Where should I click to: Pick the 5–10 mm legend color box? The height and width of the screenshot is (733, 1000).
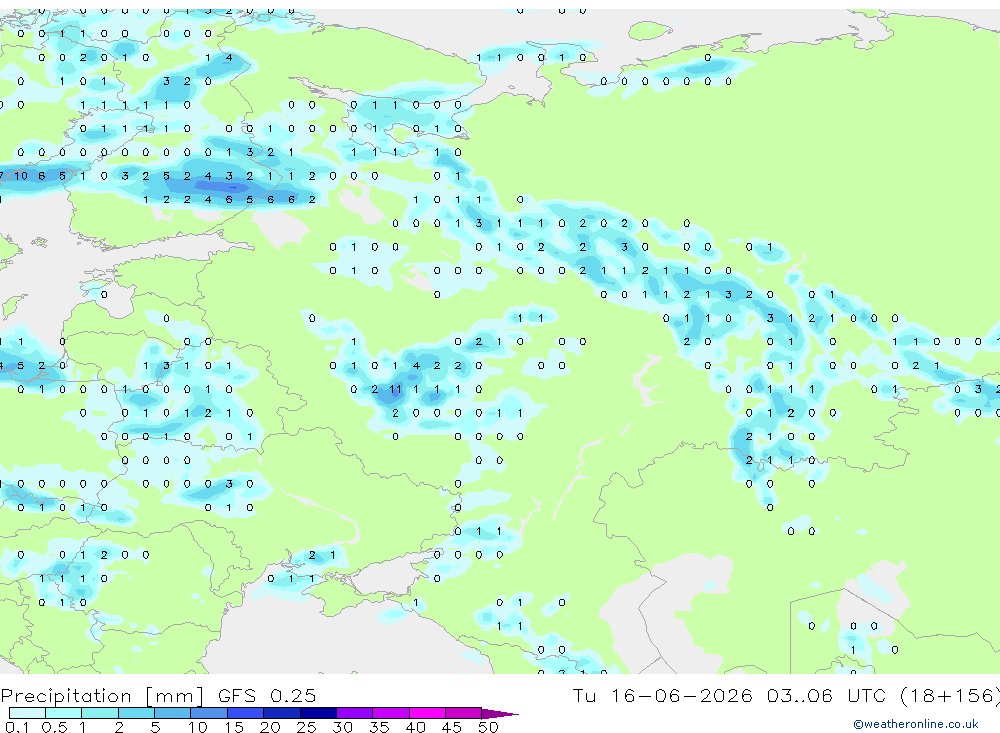(x=173, y=713)
